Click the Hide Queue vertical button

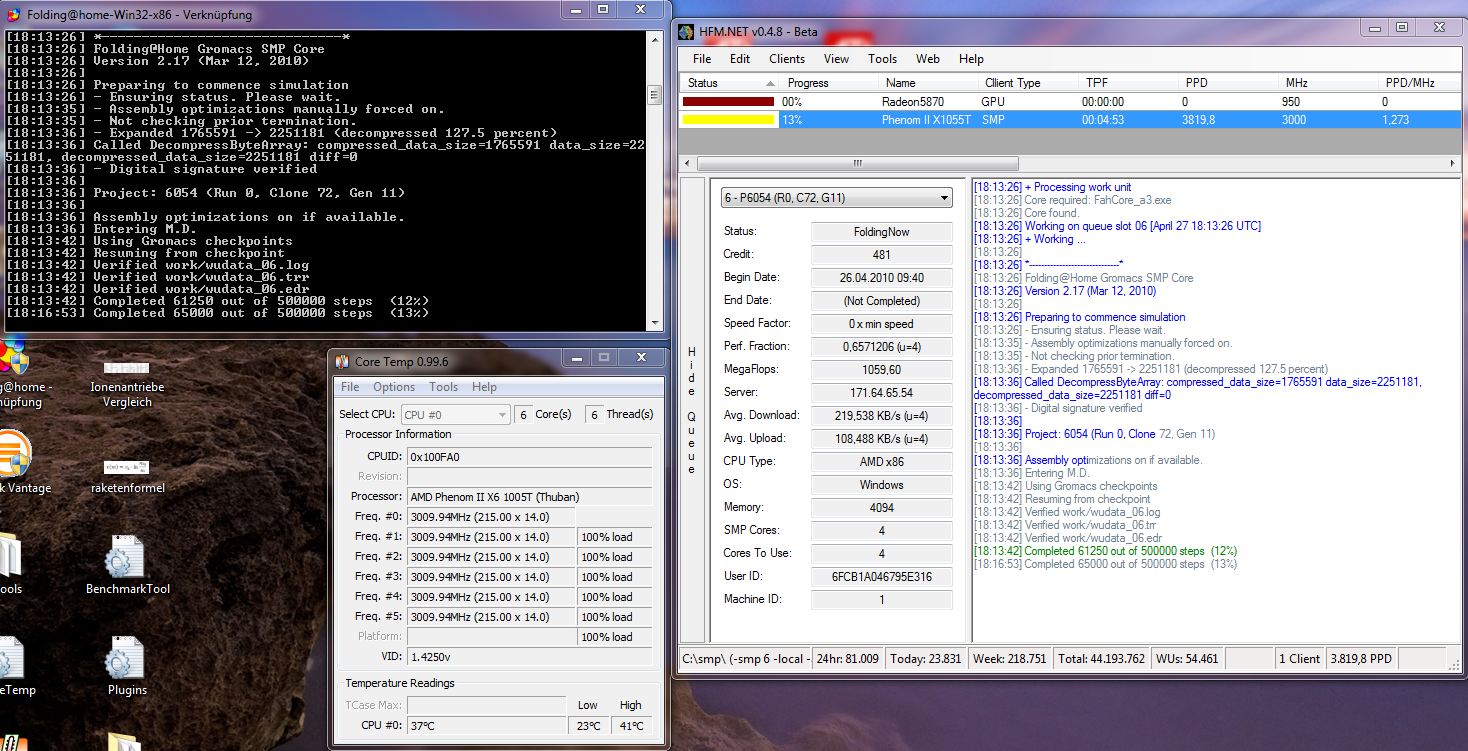pyautogui.click(x=691, y=411)
